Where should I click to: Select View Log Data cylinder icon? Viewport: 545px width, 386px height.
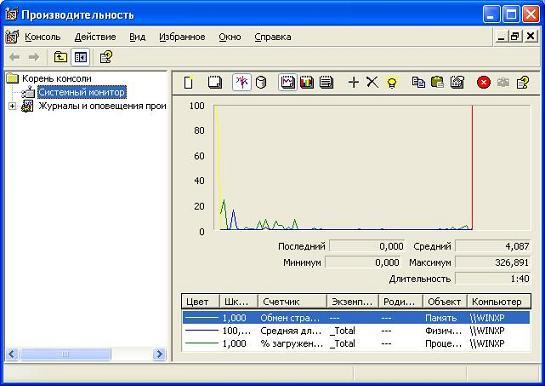coord(261,83)
